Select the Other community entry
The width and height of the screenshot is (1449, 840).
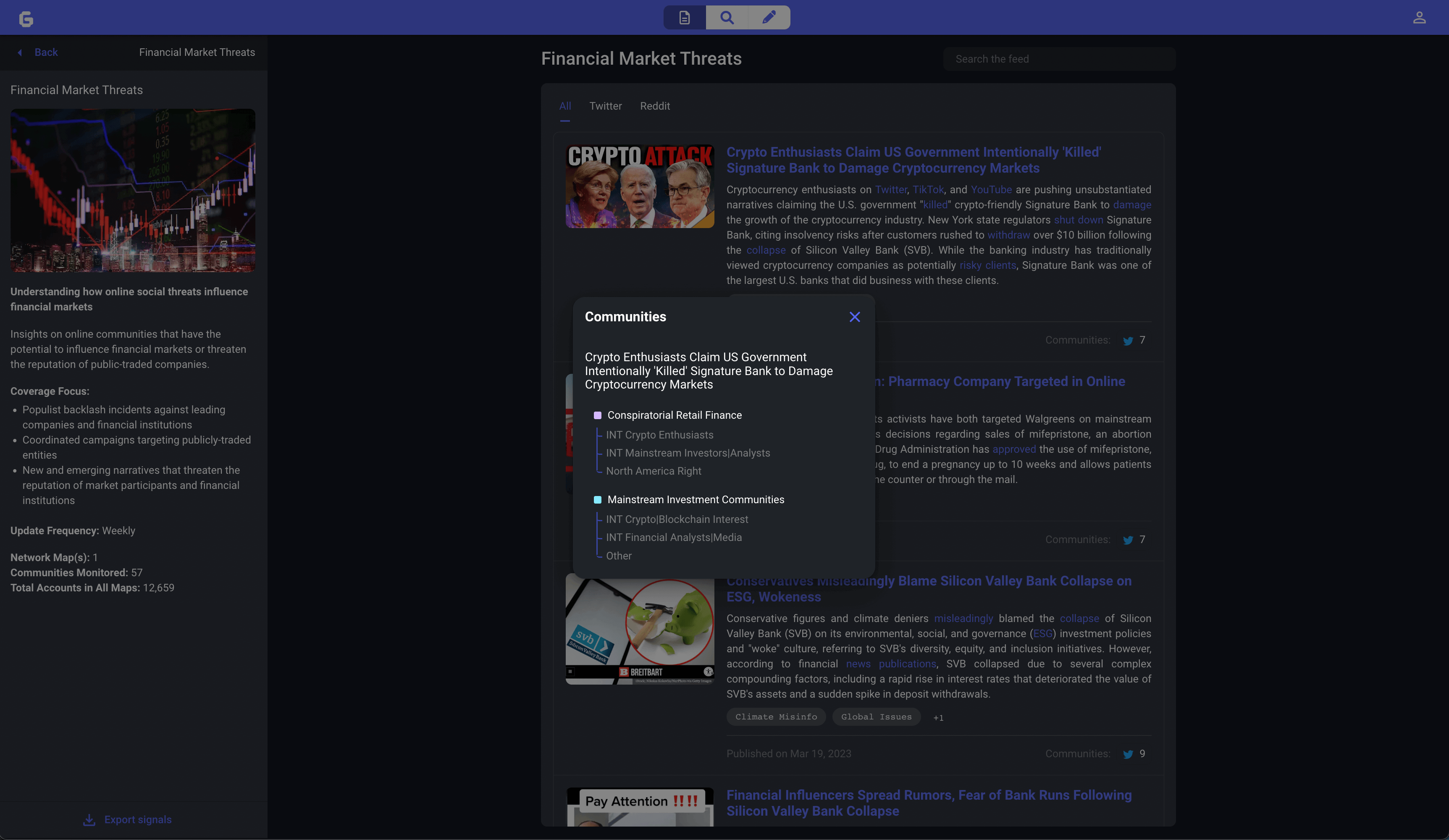point(618,556)
